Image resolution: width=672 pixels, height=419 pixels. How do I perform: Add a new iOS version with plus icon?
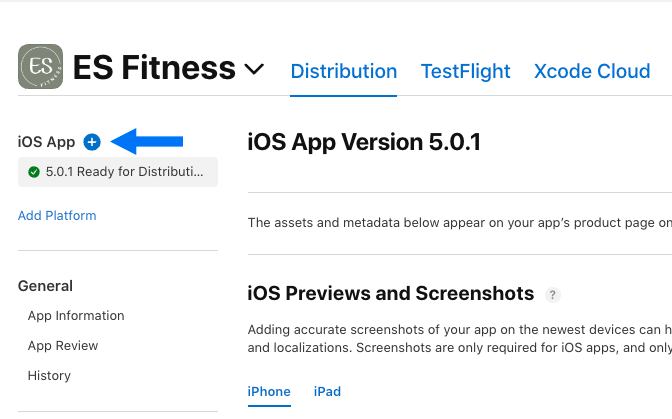click(92, 142)
